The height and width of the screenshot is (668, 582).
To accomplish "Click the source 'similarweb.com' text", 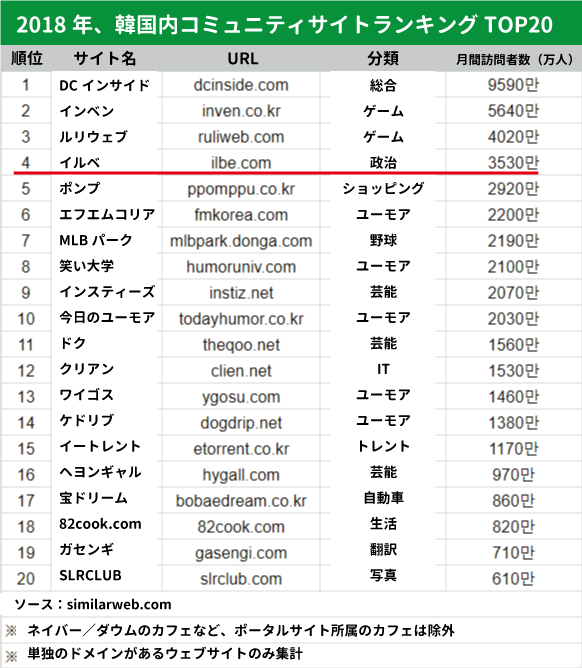I will tap(119, 605).
